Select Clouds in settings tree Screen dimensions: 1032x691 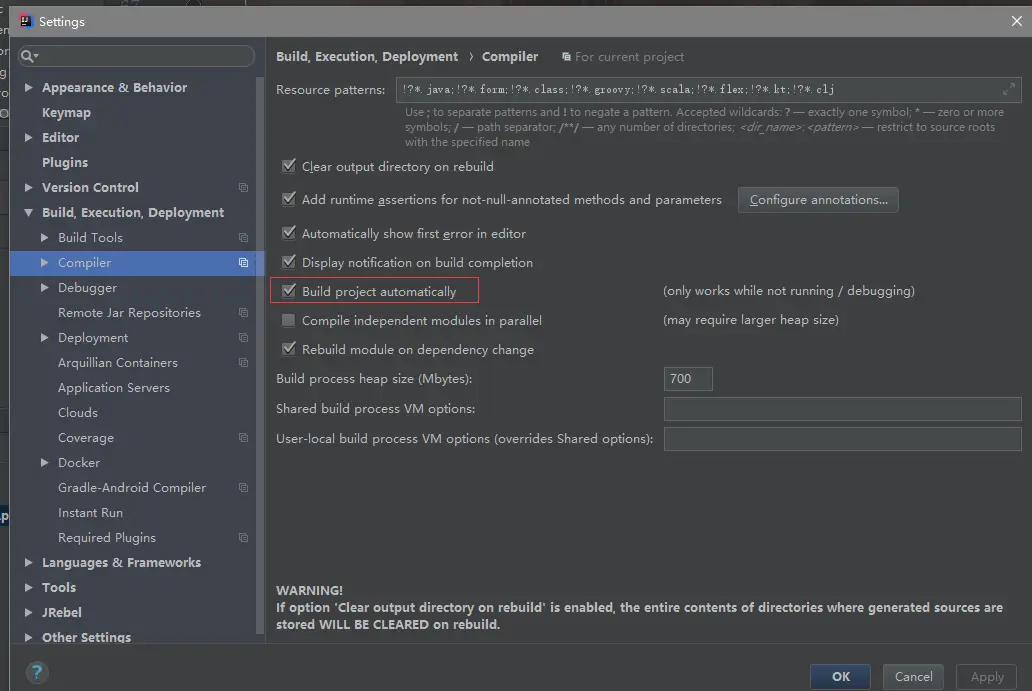coord(78,413)
